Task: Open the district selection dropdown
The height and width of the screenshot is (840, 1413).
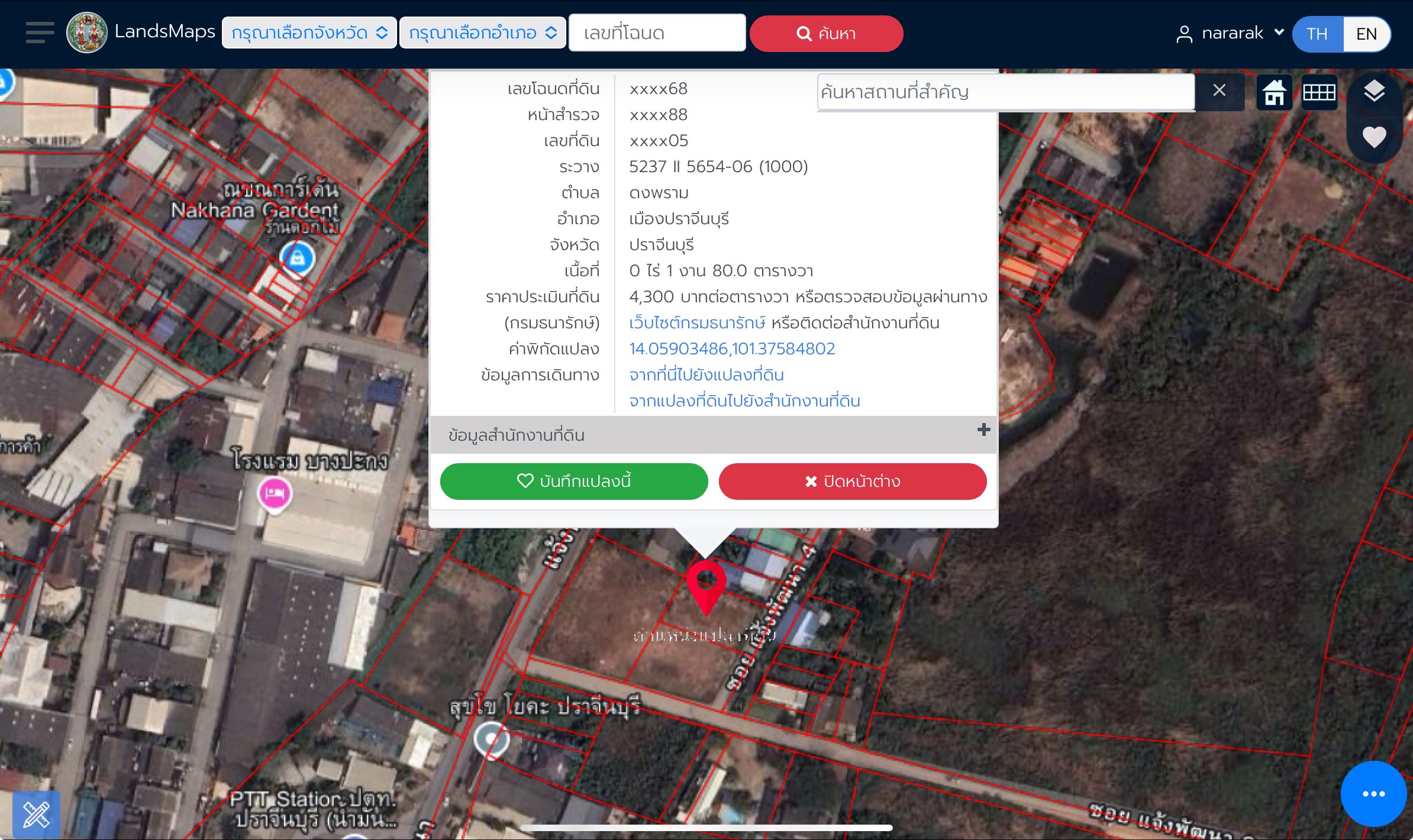Action: 483,33
